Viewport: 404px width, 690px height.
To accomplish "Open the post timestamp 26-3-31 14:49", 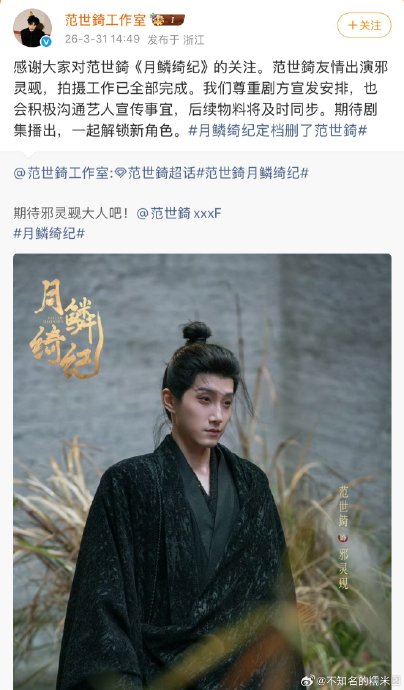I will coord(102,39).
